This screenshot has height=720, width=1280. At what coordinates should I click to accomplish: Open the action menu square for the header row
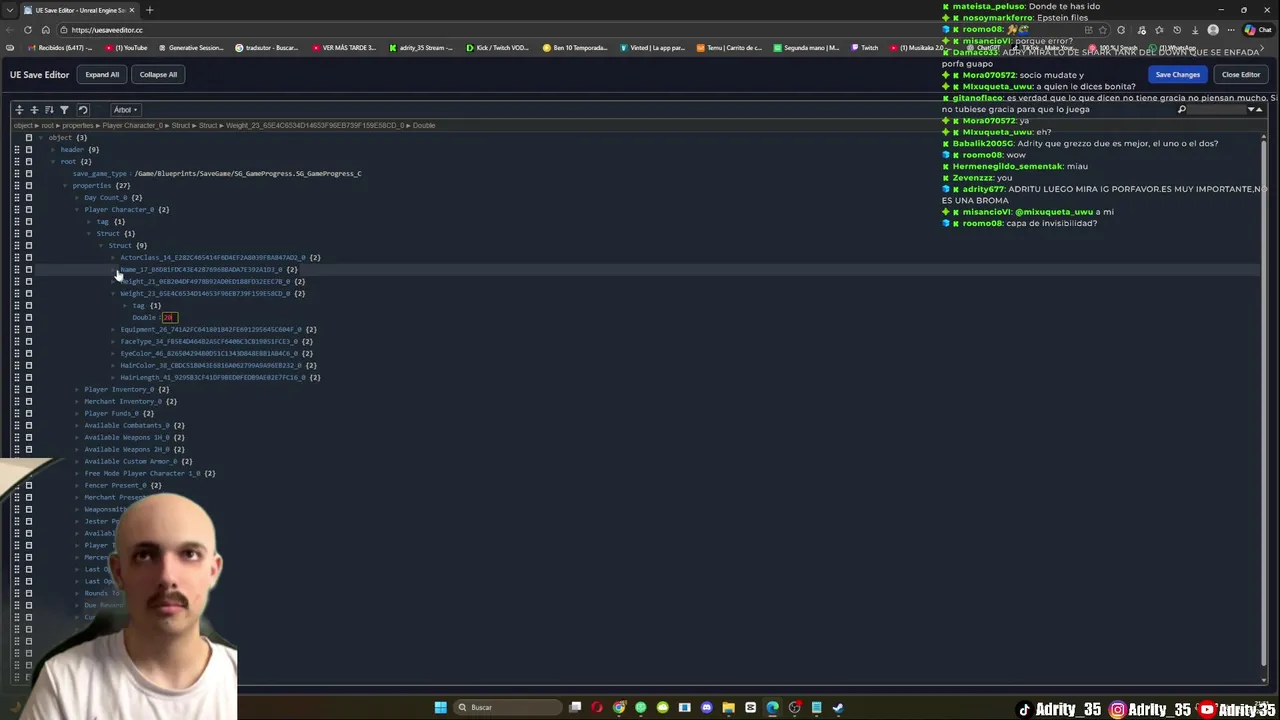tap(28, 150)
